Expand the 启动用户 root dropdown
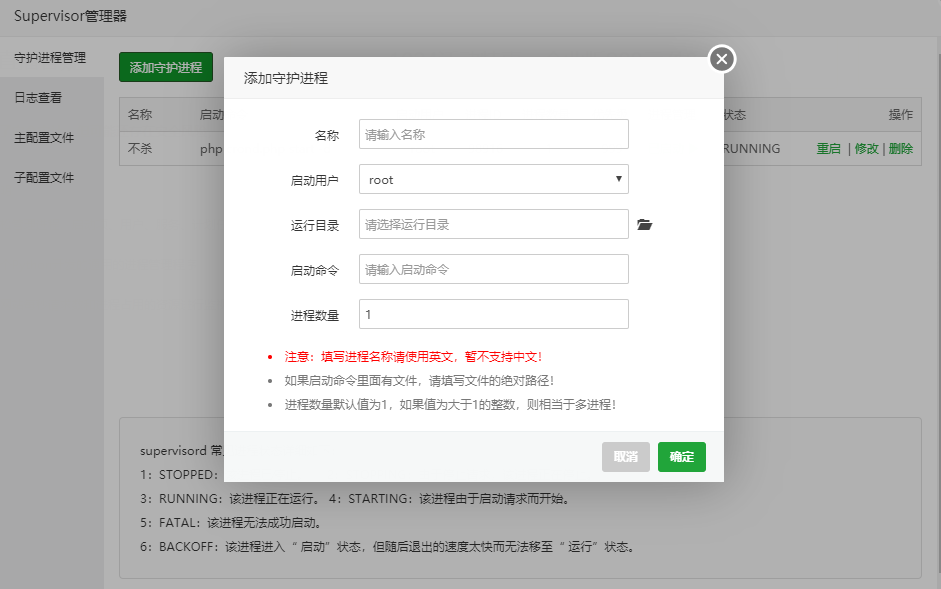Viewport: 941px width, 589px height. (x=493, y=179)
